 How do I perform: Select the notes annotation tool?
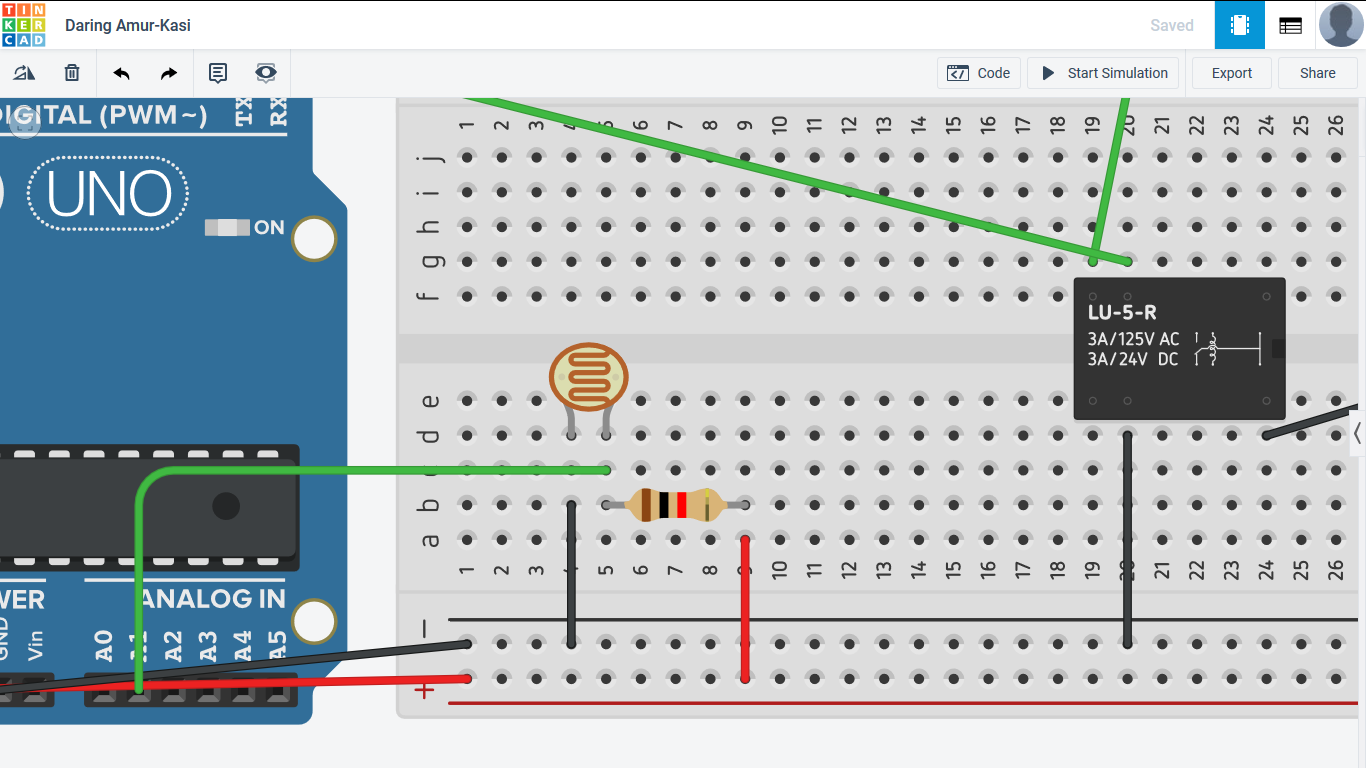pos(217,73)
